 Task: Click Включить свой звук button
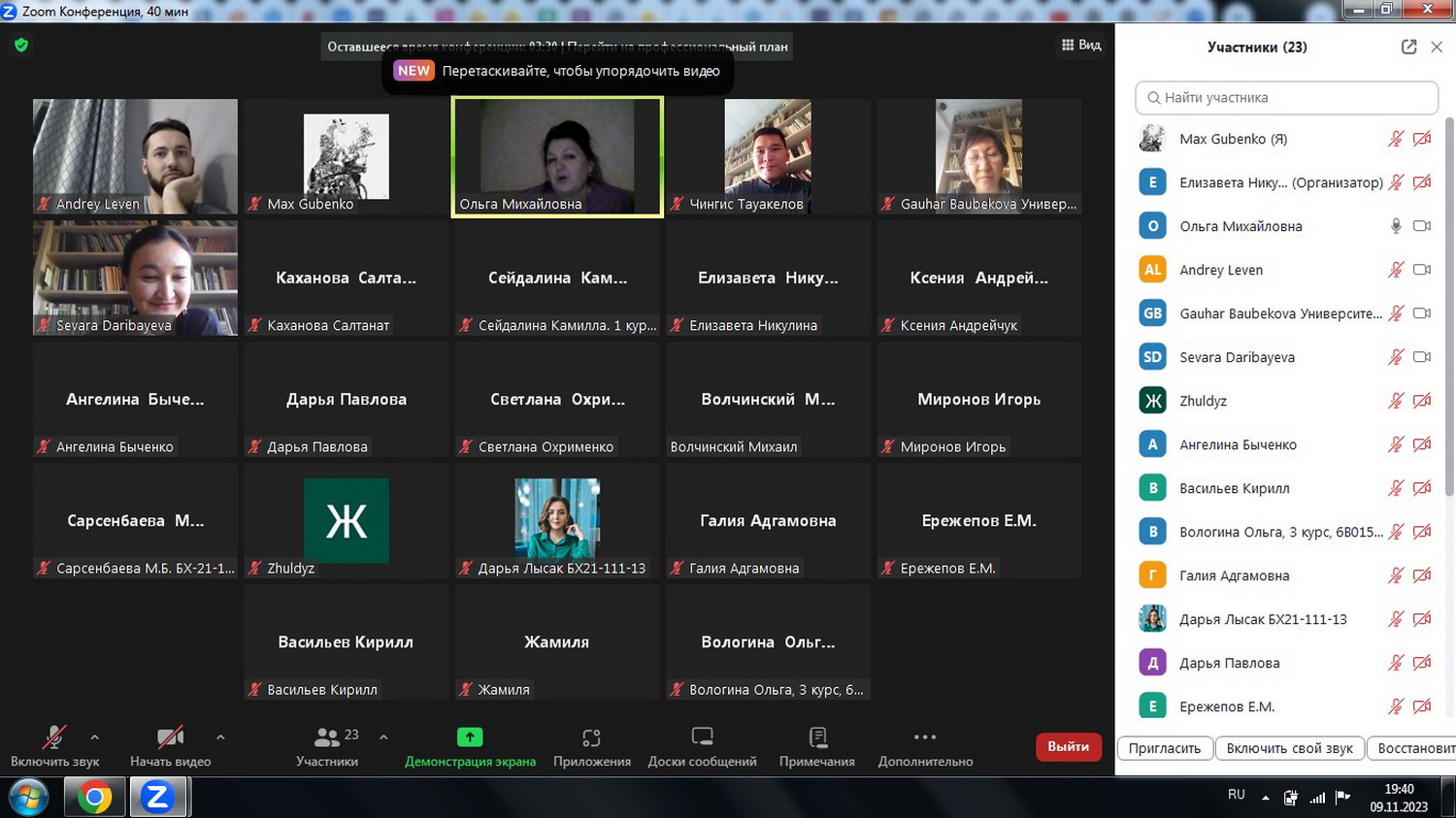1289,748
